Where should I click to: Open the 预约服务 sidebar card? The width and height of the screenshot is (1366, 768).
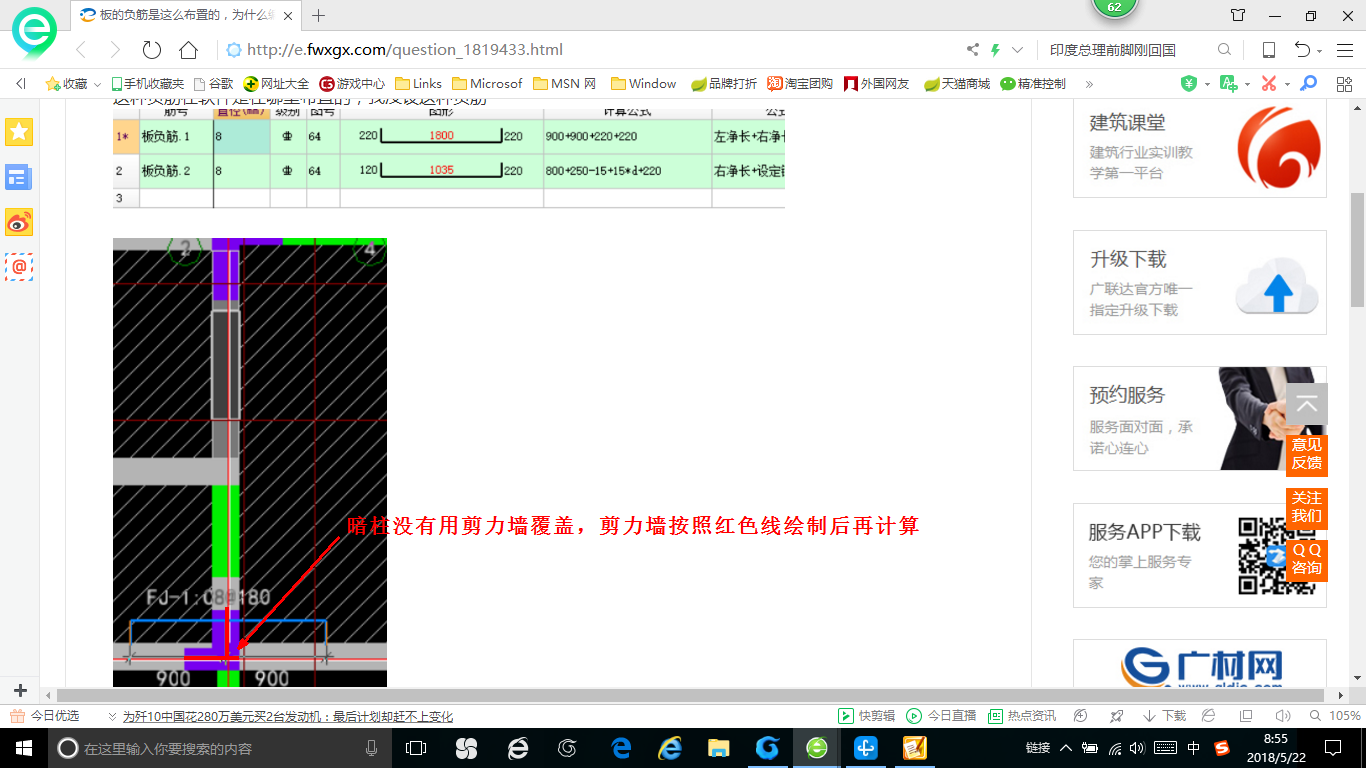point(1200,418)
